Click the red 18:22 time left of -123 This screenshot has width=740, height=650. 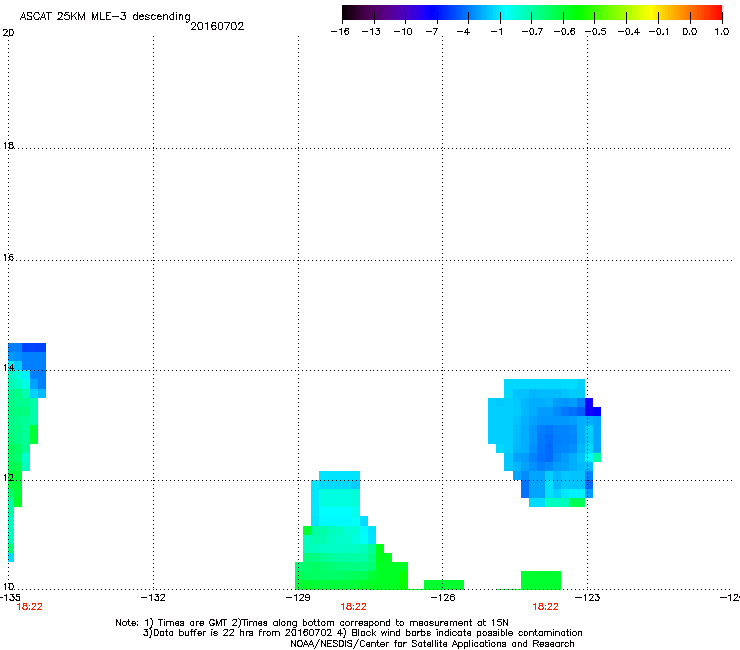tap(546, 607)
